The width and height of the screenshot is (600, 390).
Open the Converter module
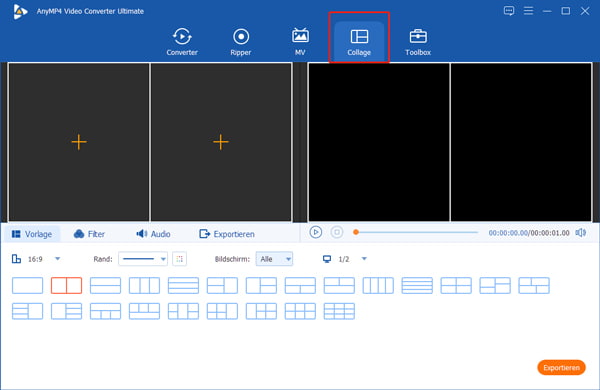[182, 41]
